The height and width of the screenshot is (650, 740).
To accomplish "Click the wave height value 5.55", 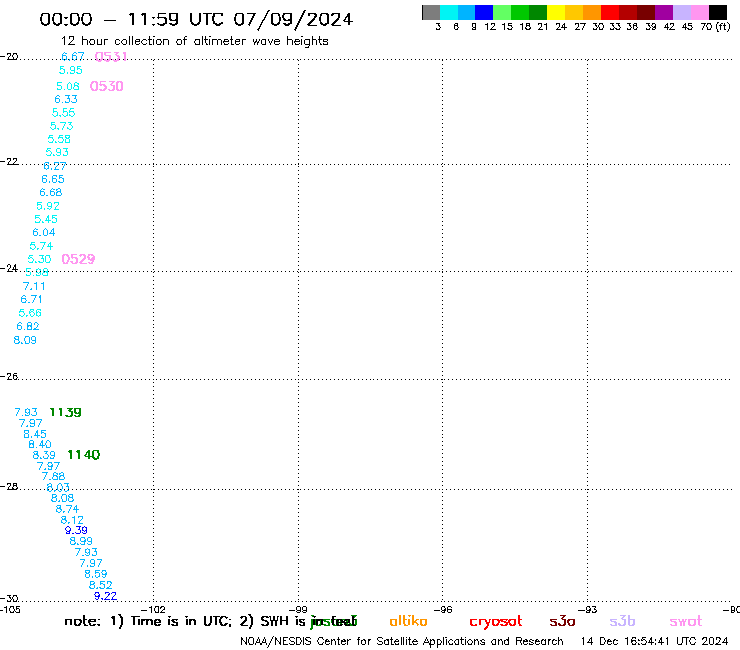I will tap(63, 112).
